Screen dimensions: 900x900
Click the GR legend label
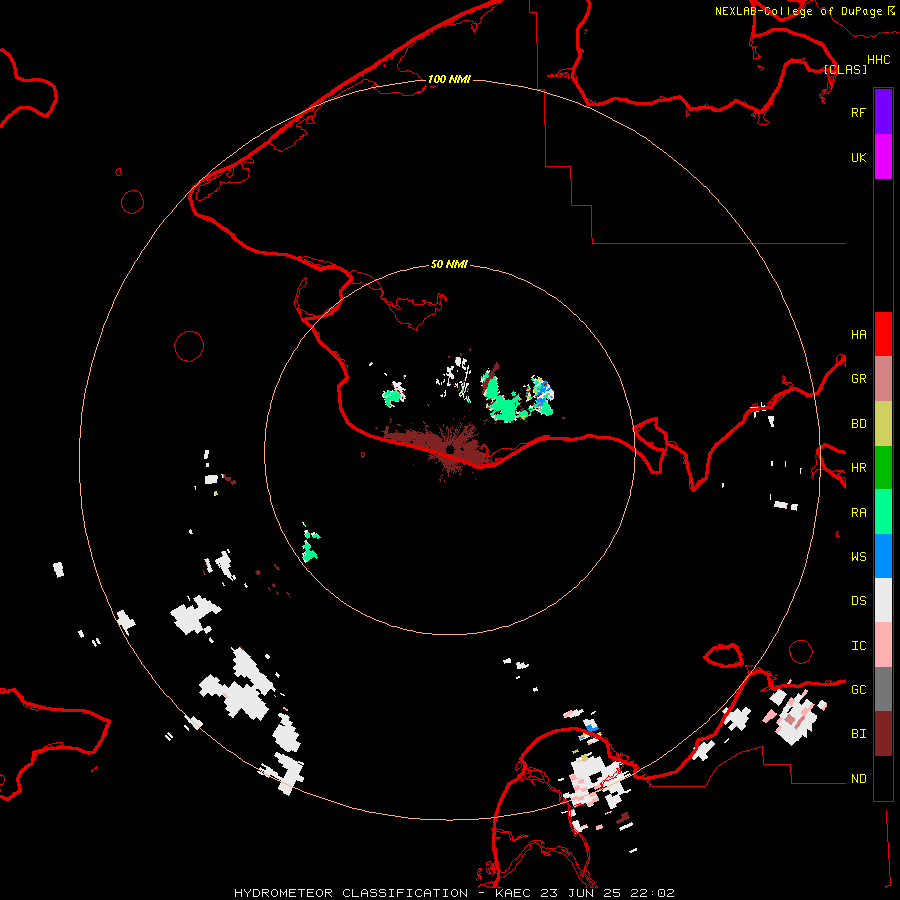(x=858, y=379)
